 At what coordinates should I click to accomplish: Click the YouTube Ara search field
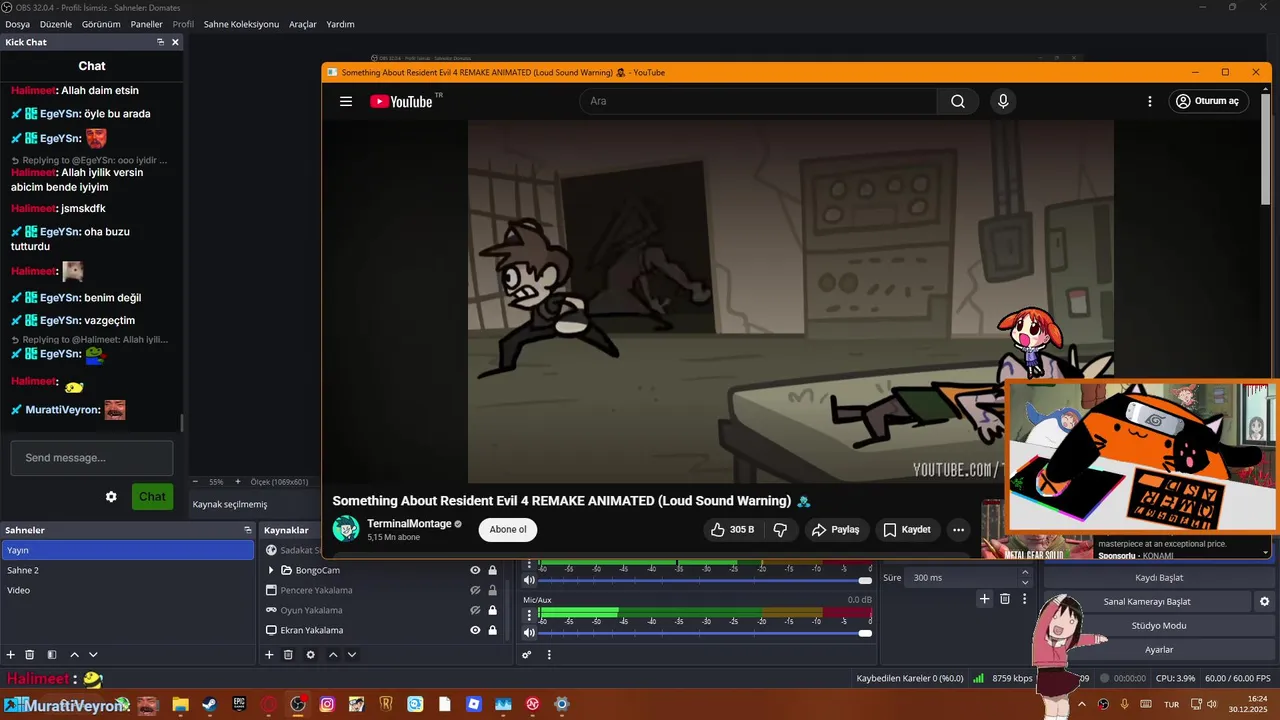[x=758, y=101]
